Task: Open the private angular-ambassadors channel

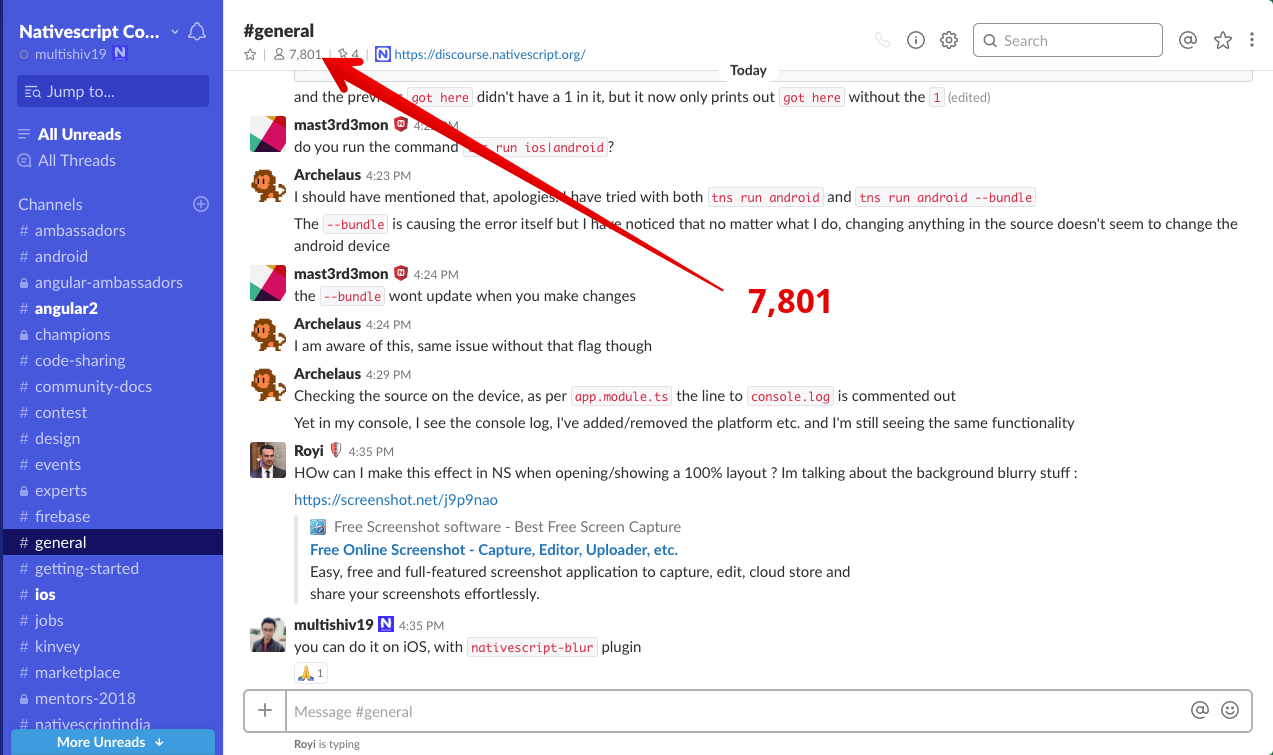Action: click(108, 282)
